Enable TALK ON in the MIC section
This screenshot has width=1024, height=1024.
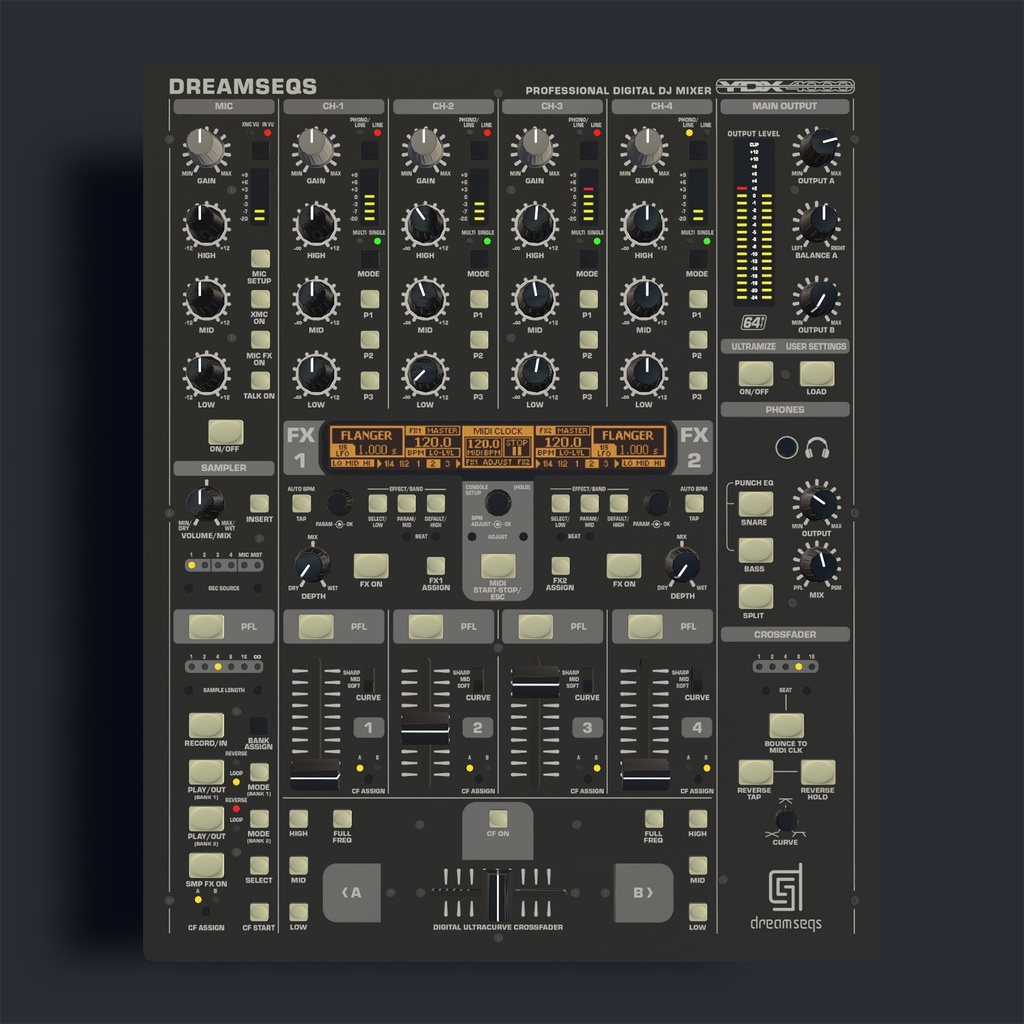click(260, 381)
